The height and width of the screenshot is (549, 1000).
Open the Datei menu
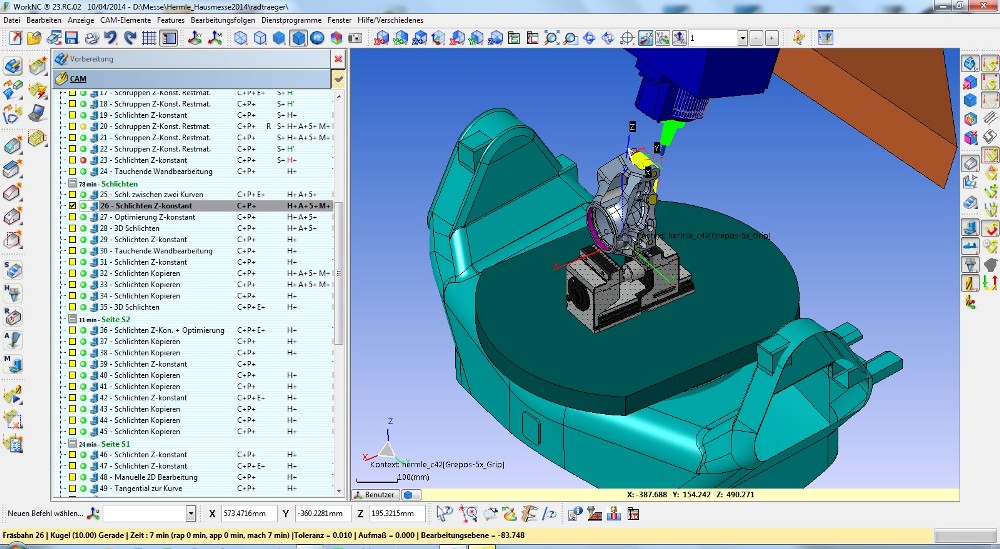click(x=11, y=20)
